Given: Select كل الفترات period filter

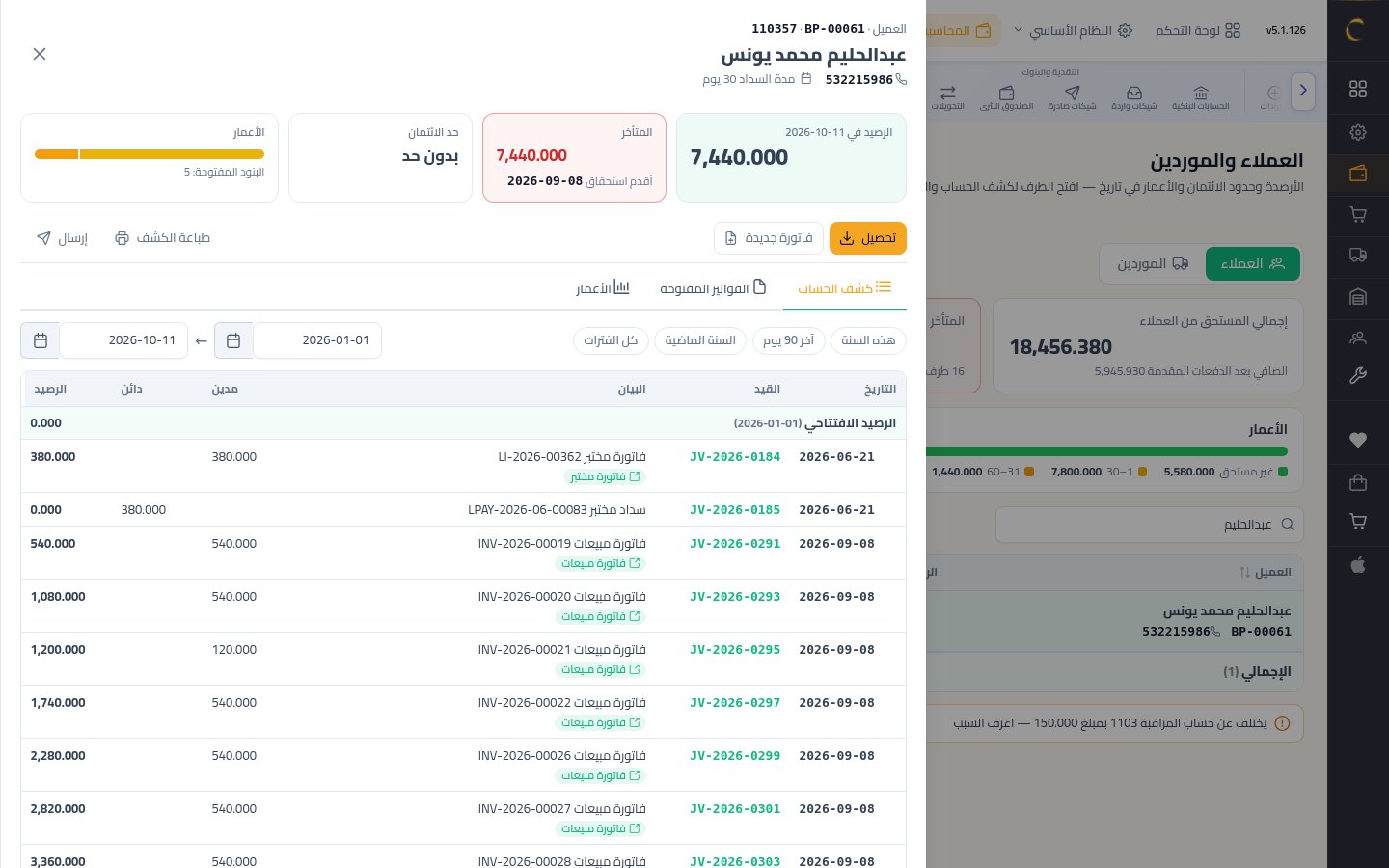Looking at the screenshot, I should pos(611,340).
